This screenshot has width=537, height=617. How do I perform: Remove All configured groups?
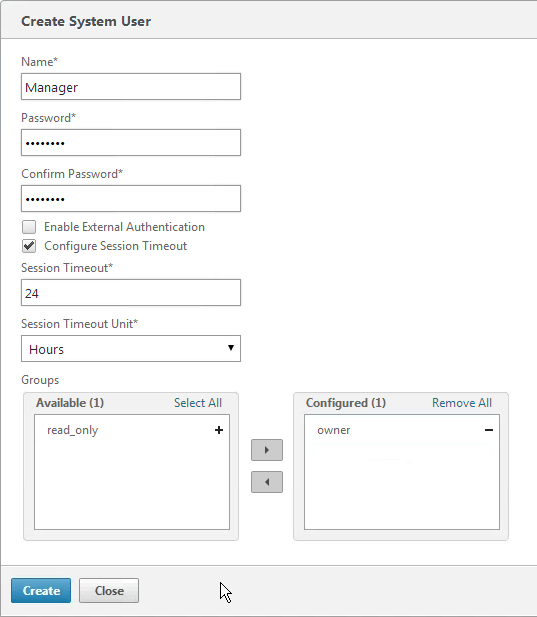[462, 403]
